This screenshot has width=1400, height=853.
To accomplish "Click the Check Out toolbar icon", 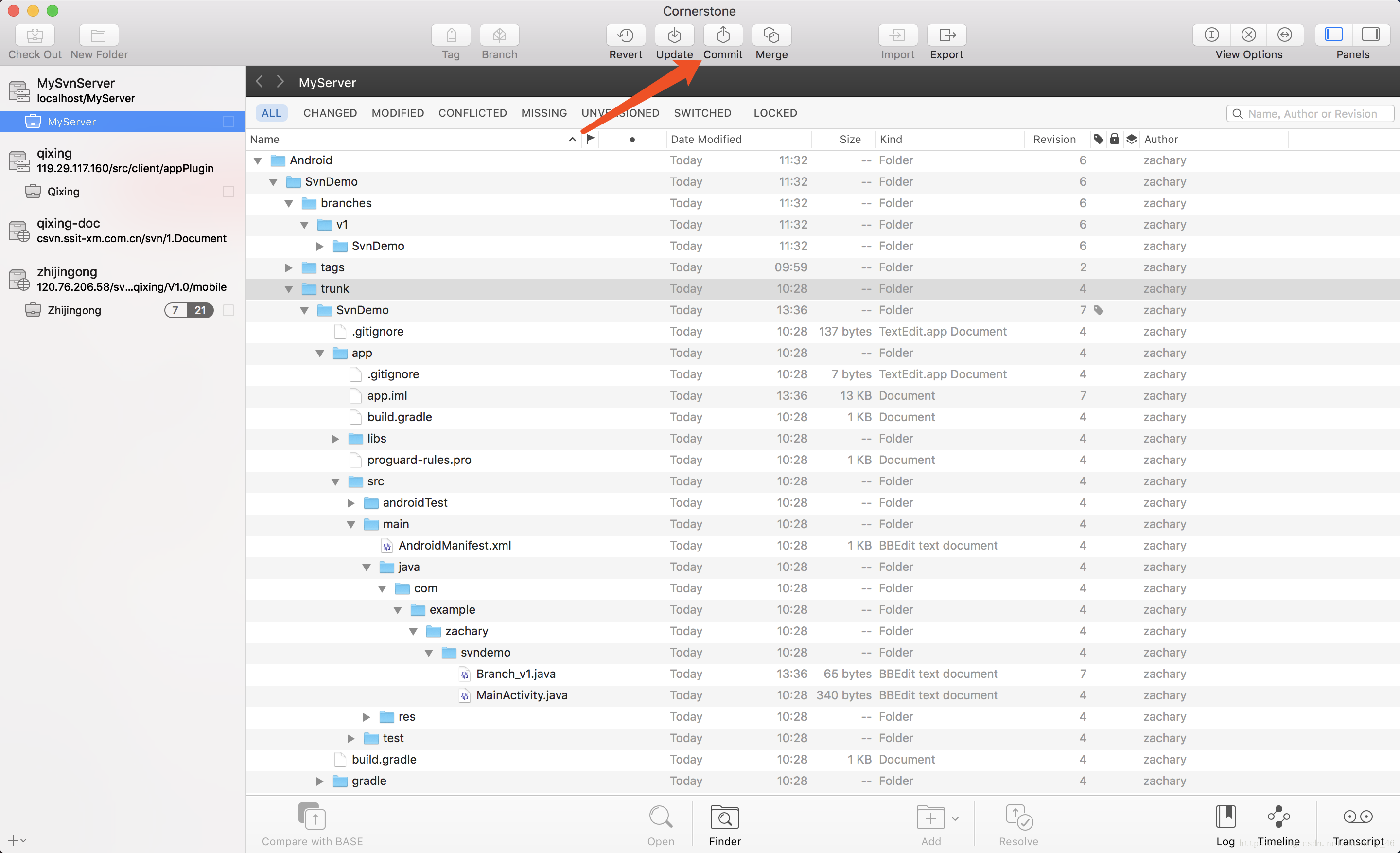I will [35, 35].
